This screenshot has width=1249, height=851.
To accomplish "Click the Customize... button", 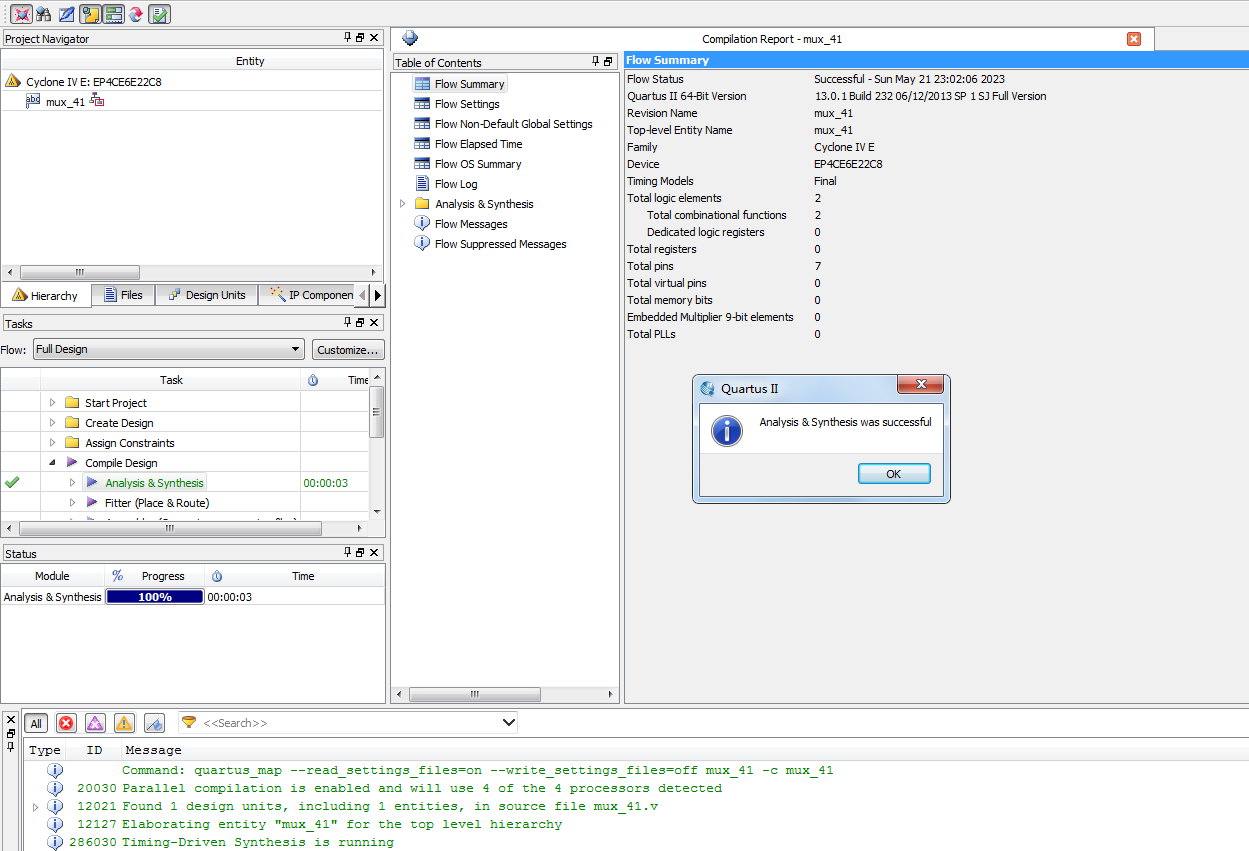I will coord(348,349).
